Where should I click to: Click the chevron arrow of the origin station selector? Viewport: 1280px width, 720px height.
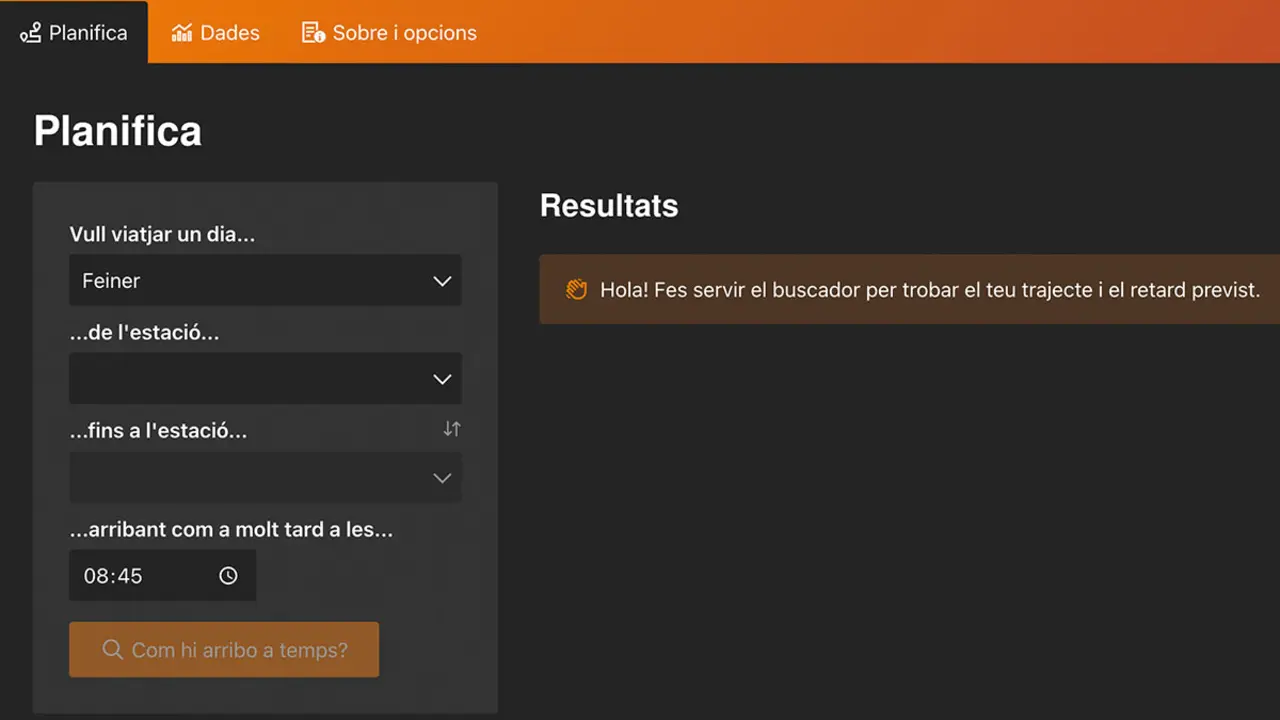pyautogui.click(x=442, y=379)
